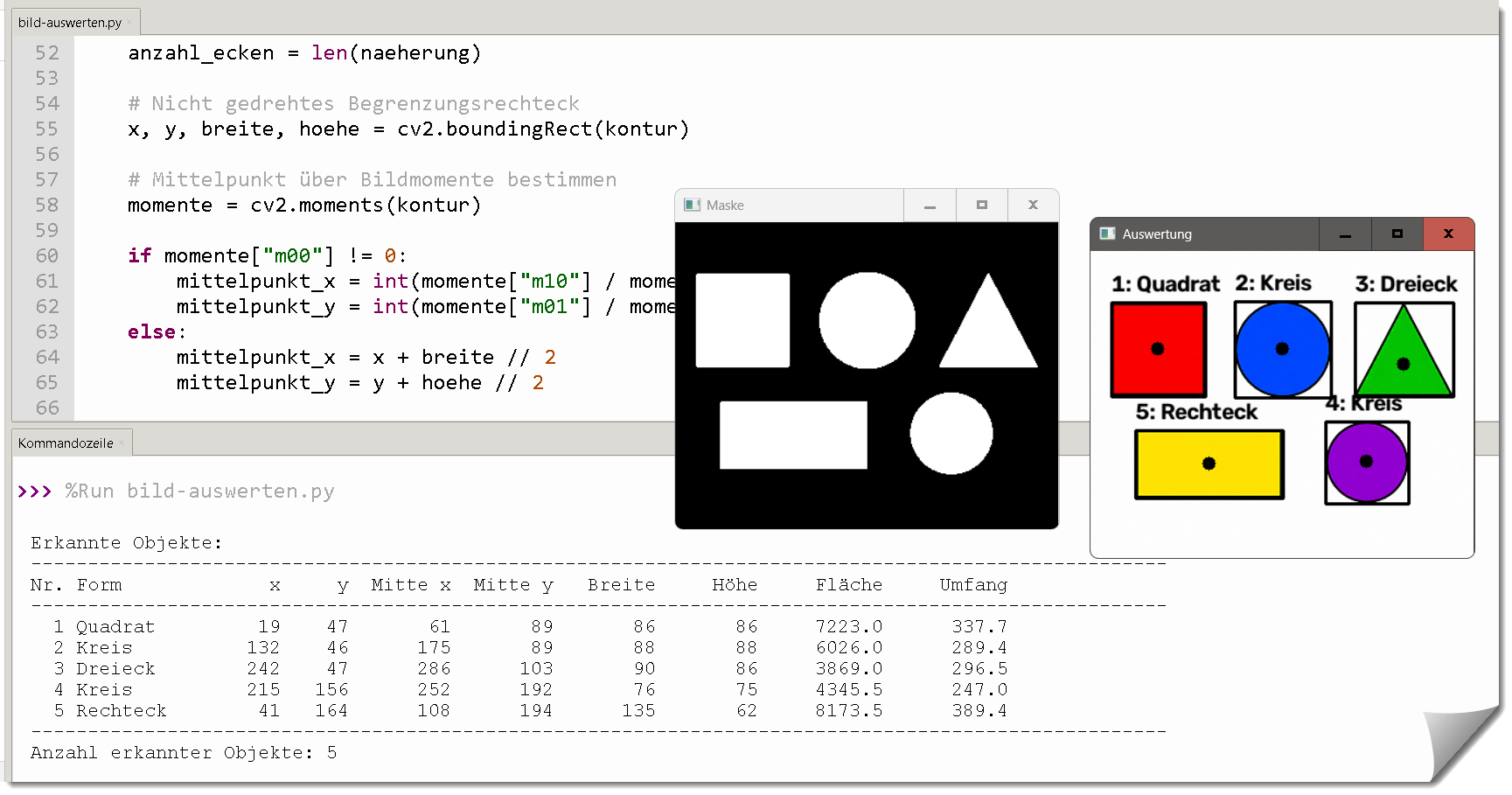Image resolution: width=1512 pixels, height=795 pixels.
Task: Click the red square in Auswertung
Action: coord(1159,350)
